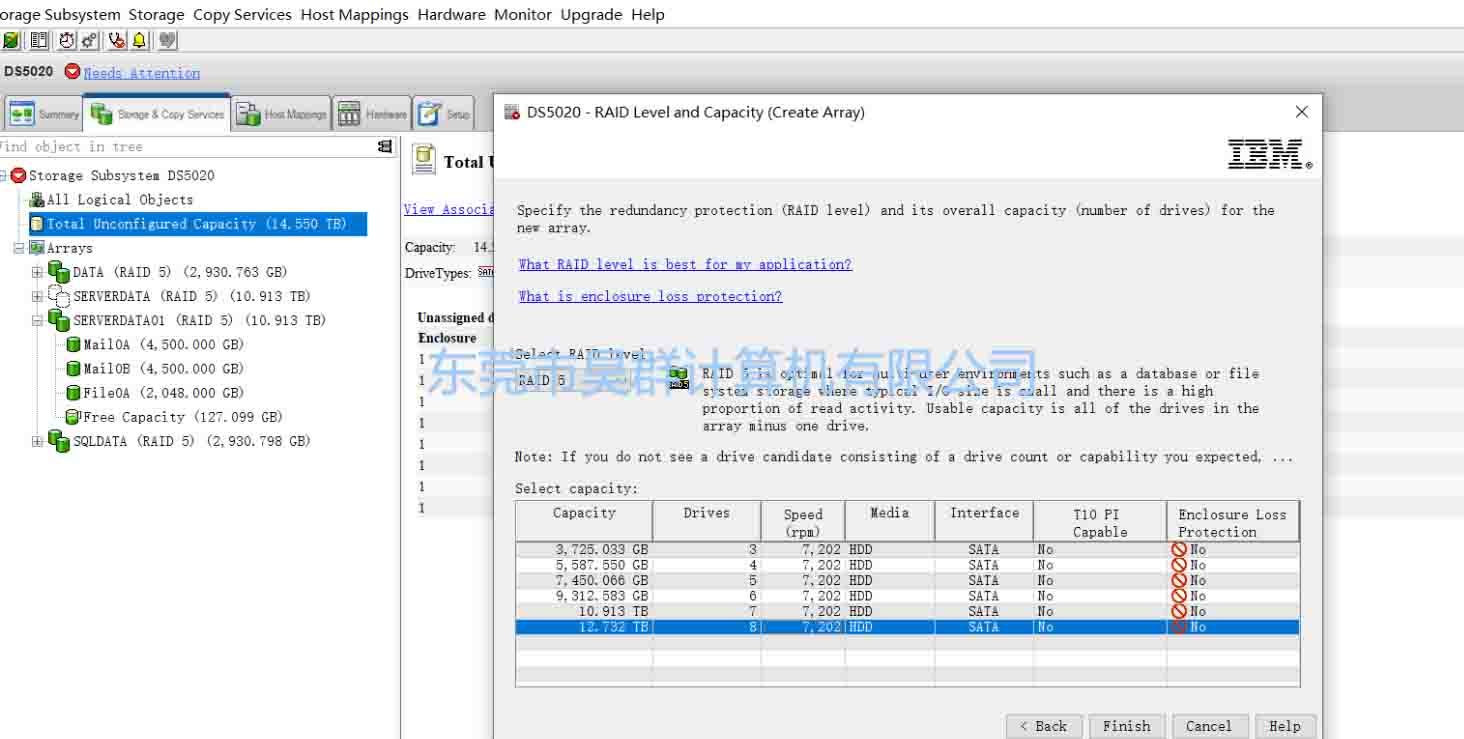Click the red Needs Attention status icon
The height and width of the screenshot is (739, 1464).
click(72, 72)
